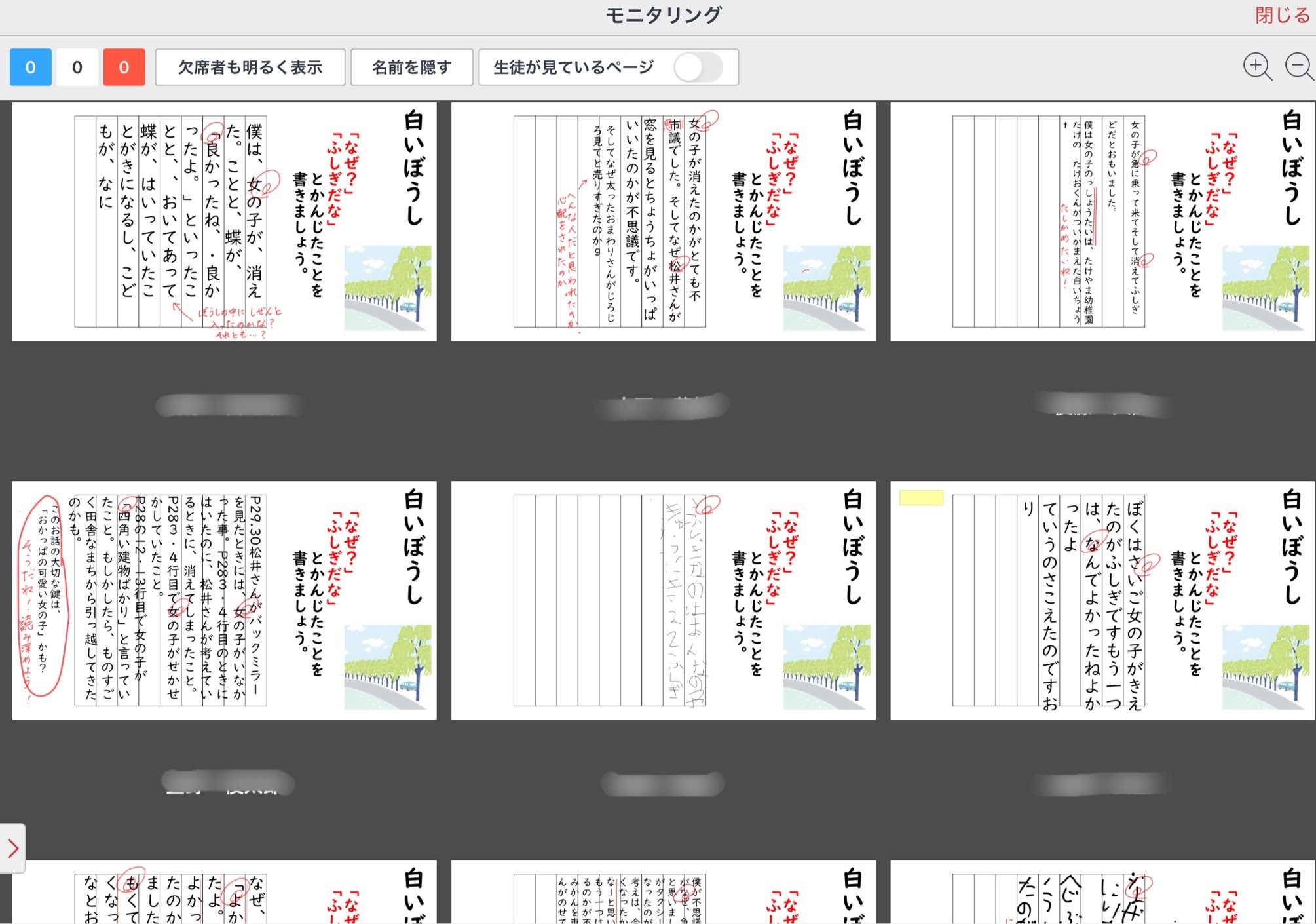Open the top-right student worksheet thumbnail
Viewport: 1316px width, 924px height.
1102,221
